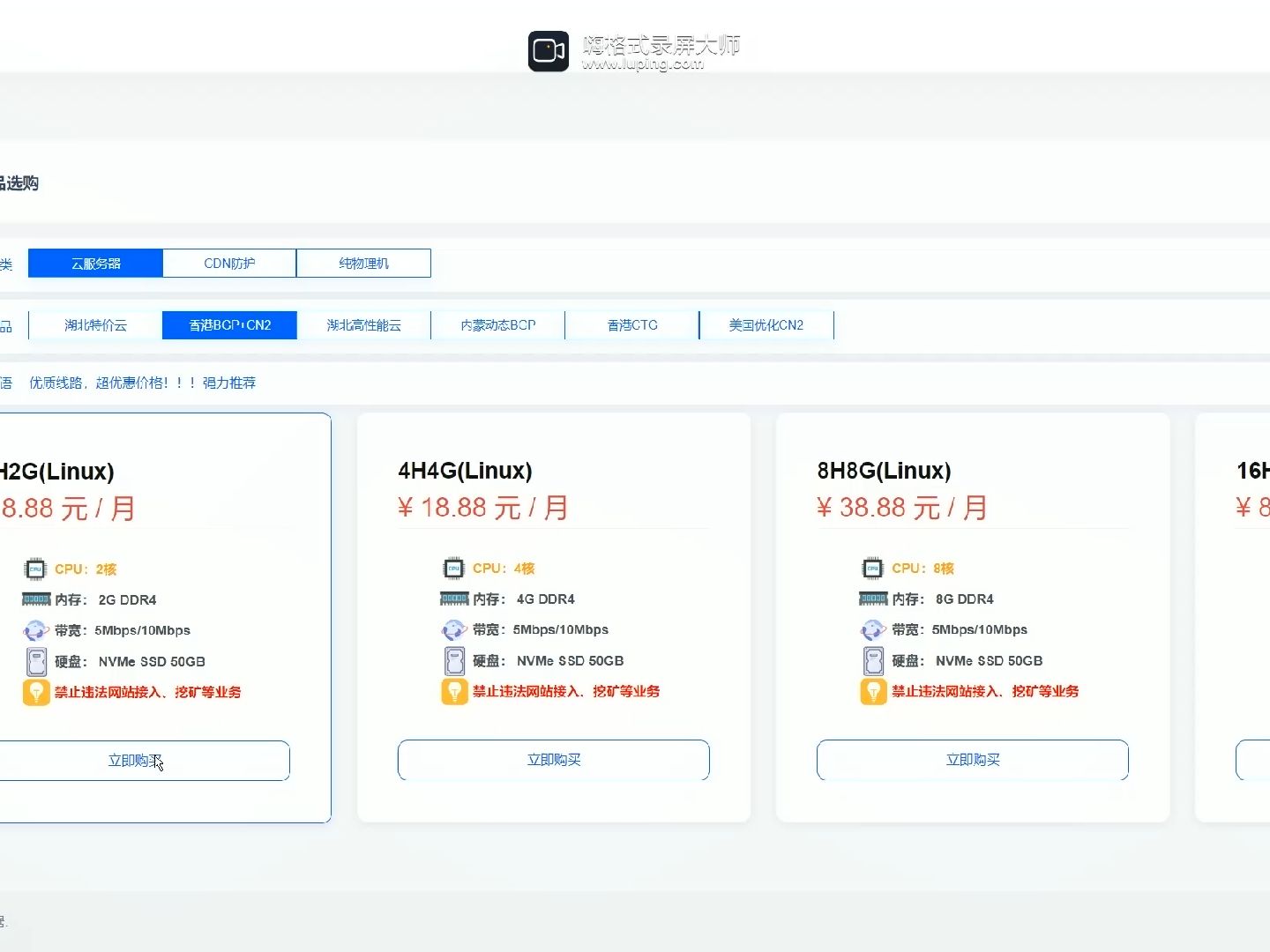
Task: Click the ¥ 38.88 元 / 月 price
Action: tap(902, 508)
